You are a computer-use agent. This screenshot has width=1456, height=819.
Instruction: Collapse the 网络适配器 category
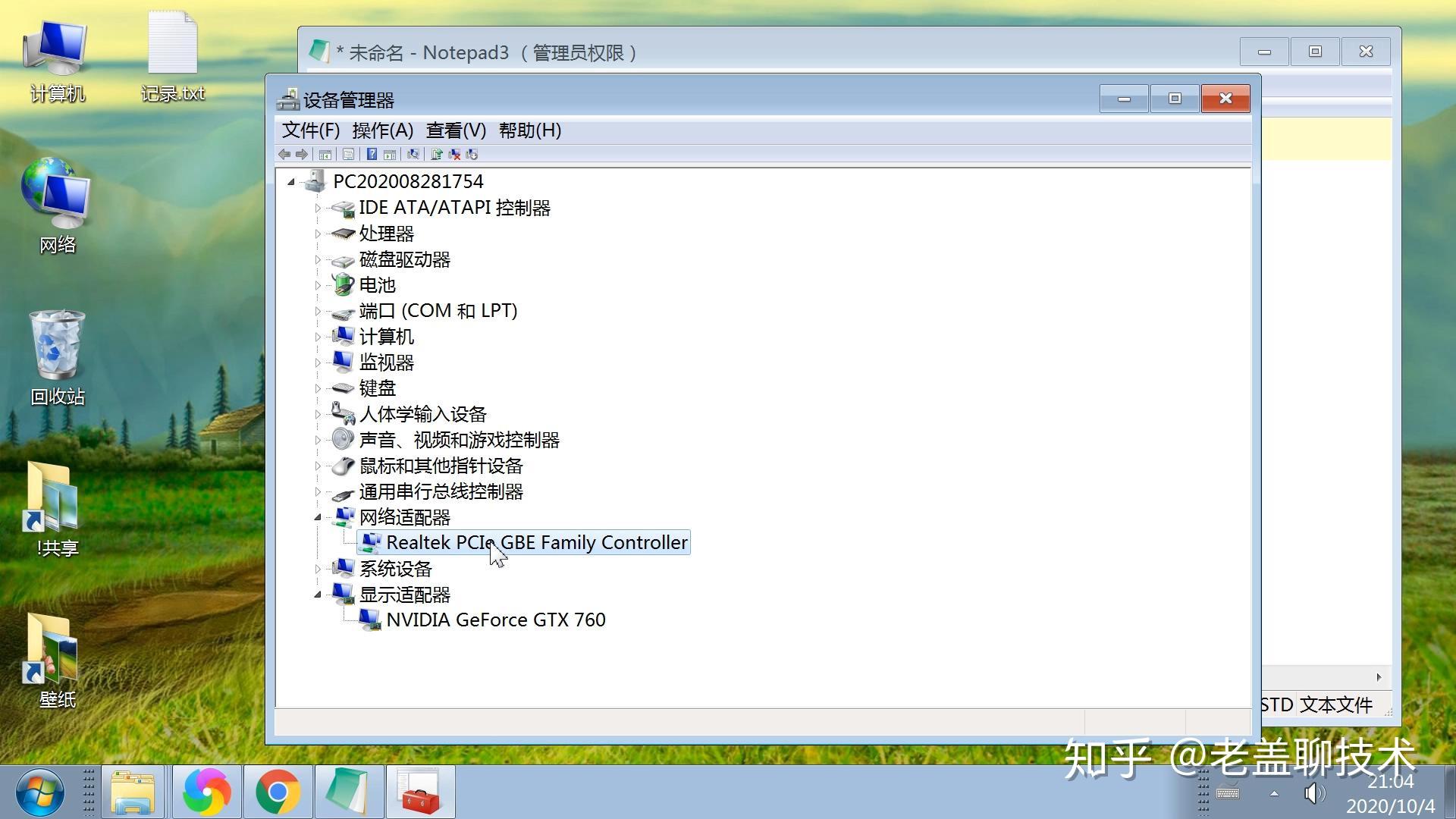pos(318,517)
